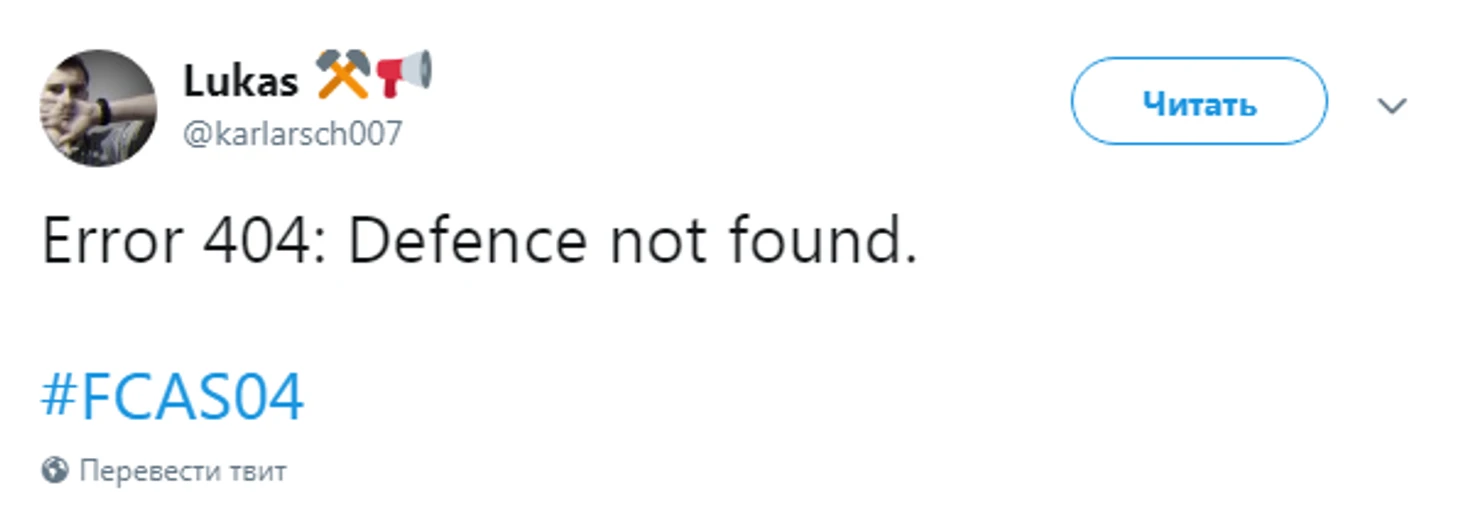Open the @karlarsch007 handle
Image resolution: width=1460 pixels, height=519 pixels.
(292, 133)
